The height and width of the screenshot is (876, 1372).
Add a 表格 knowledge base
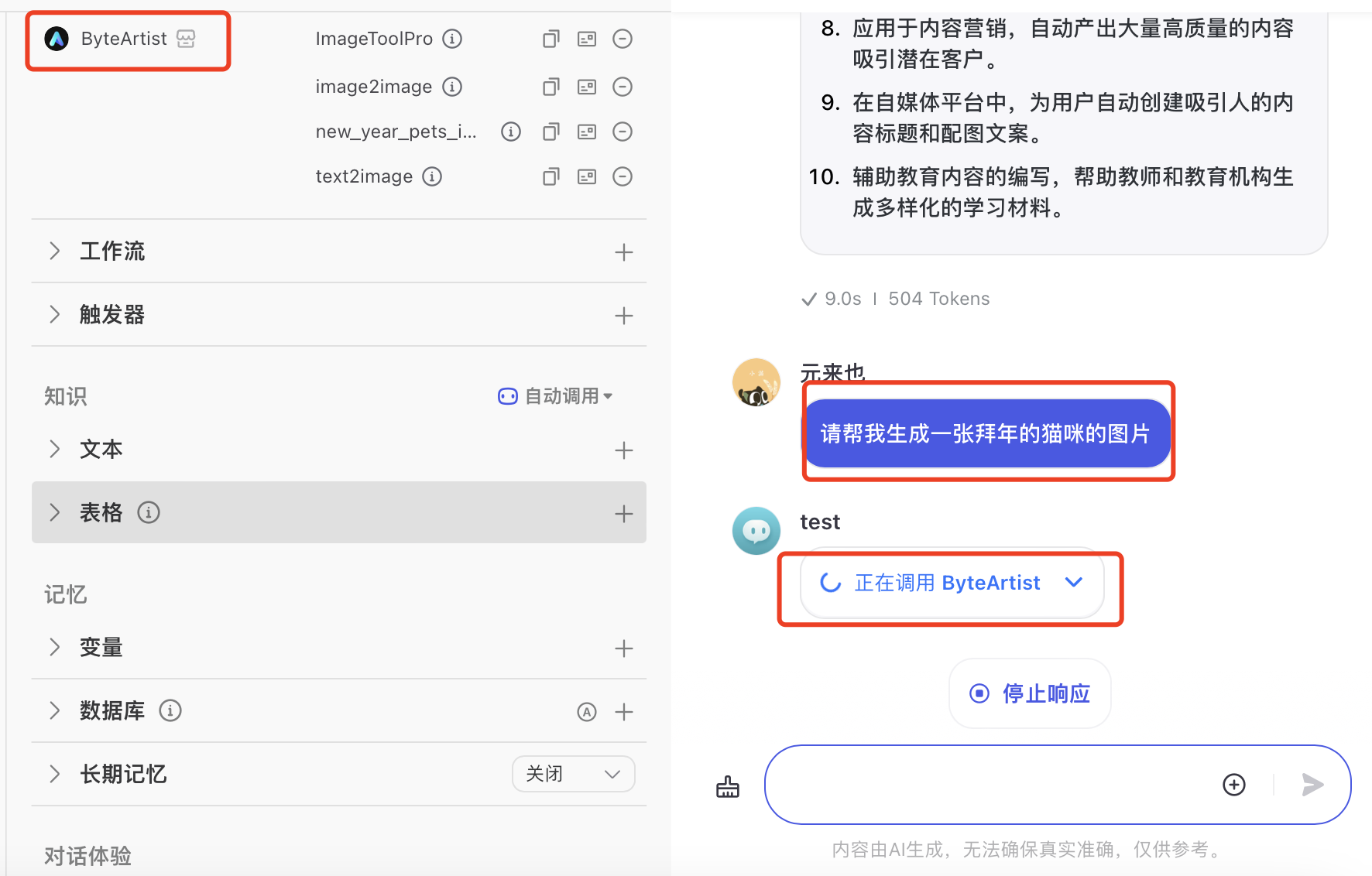(624, 514)
